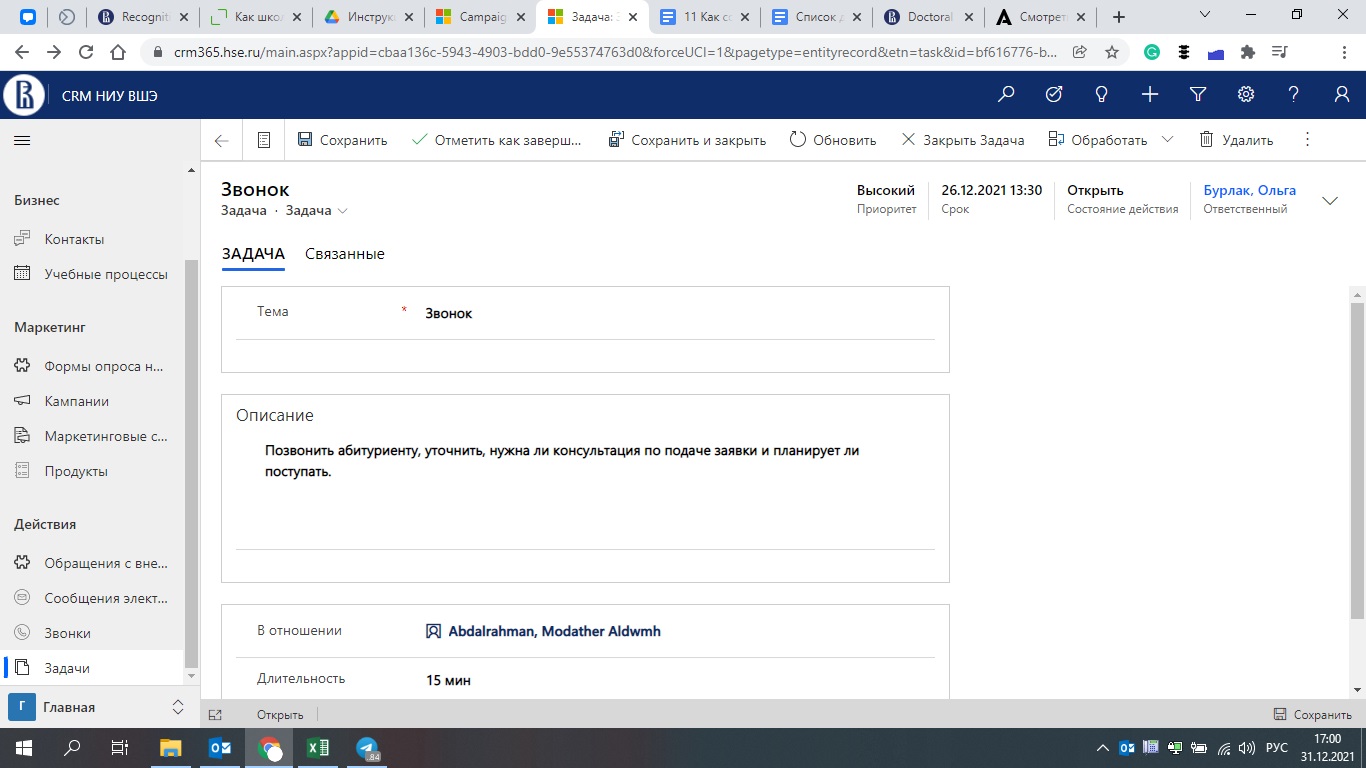
Task: Click Сохранить in the command bar
Action: tap(342, 140)
